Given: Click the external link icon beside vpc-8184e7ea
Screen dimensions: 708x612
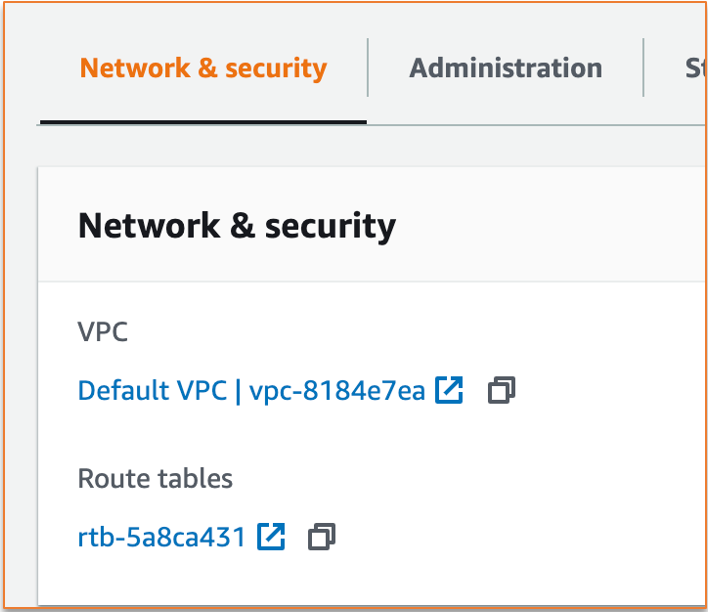Looking at the screenshot, I should pyautogui.click(x=450, y=390).
